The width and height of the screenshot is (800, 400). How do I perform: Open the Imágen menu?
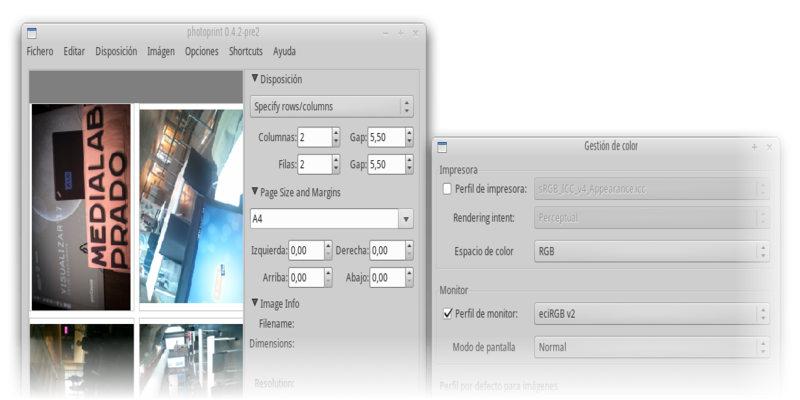coord(161,51)
